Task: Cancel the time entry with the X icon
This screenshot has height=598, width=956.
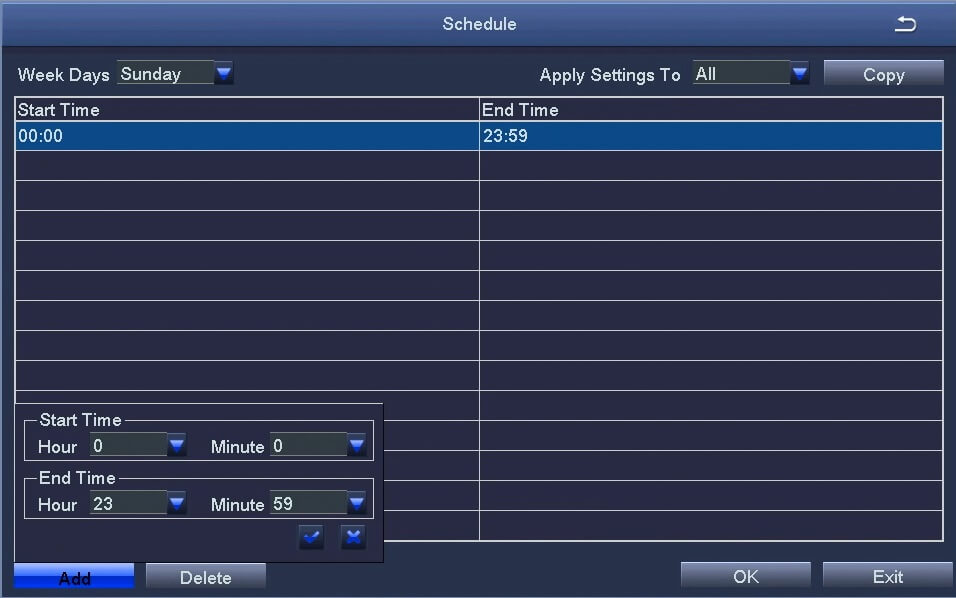Action: [x=353, y=537]
